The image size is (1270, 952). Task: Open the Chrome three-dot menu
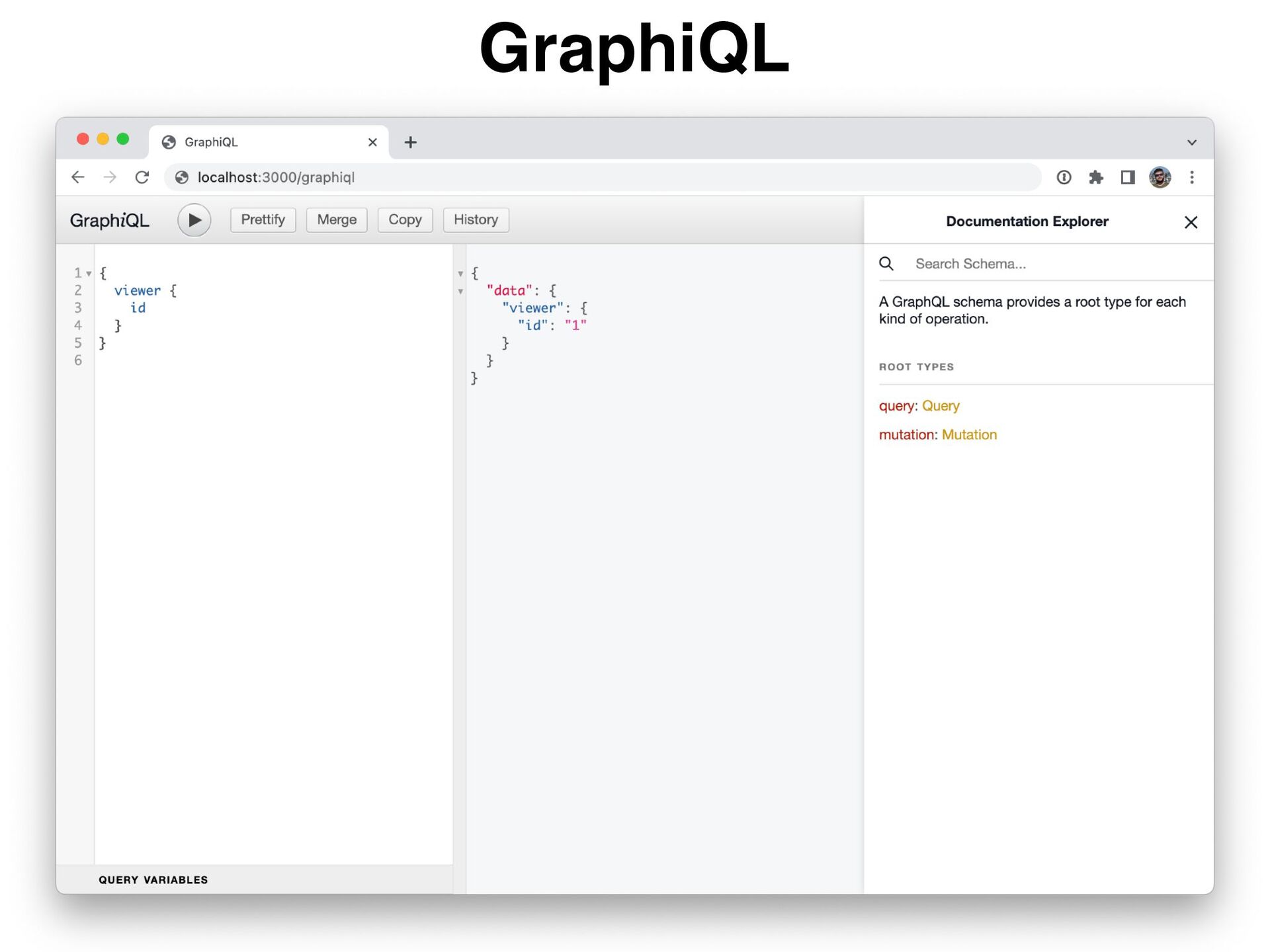pos(1192,177)
